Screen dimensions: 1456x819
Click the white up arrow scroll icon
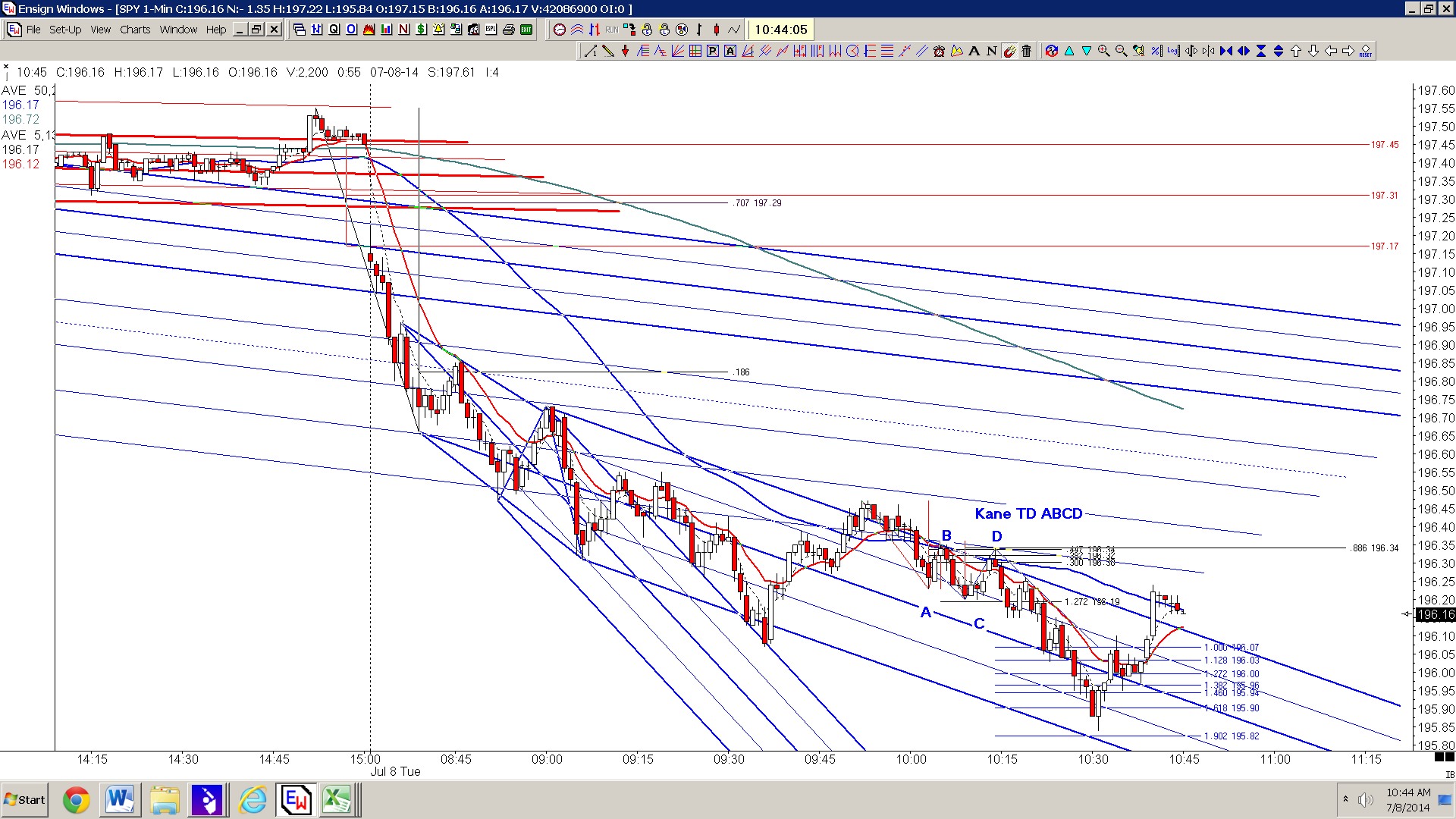pos(1296,51)
